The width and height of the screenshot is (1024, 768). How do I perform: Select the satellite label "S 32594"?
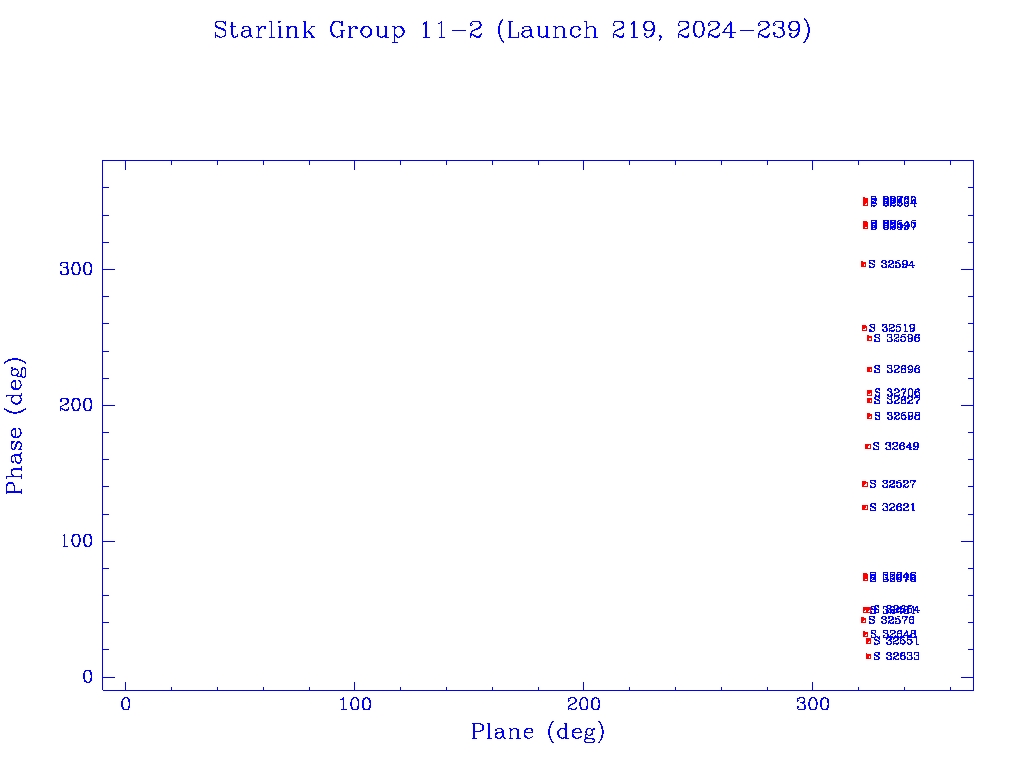coord(891,264)
